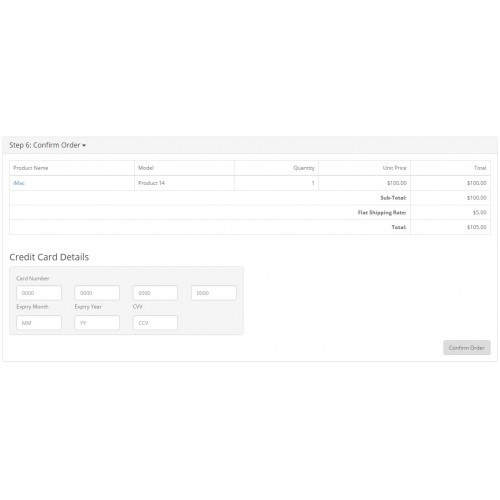The width and height of the screenshot is (500, 500).
Task: Click the Credit Card Details heading
Action: (49, 257)
